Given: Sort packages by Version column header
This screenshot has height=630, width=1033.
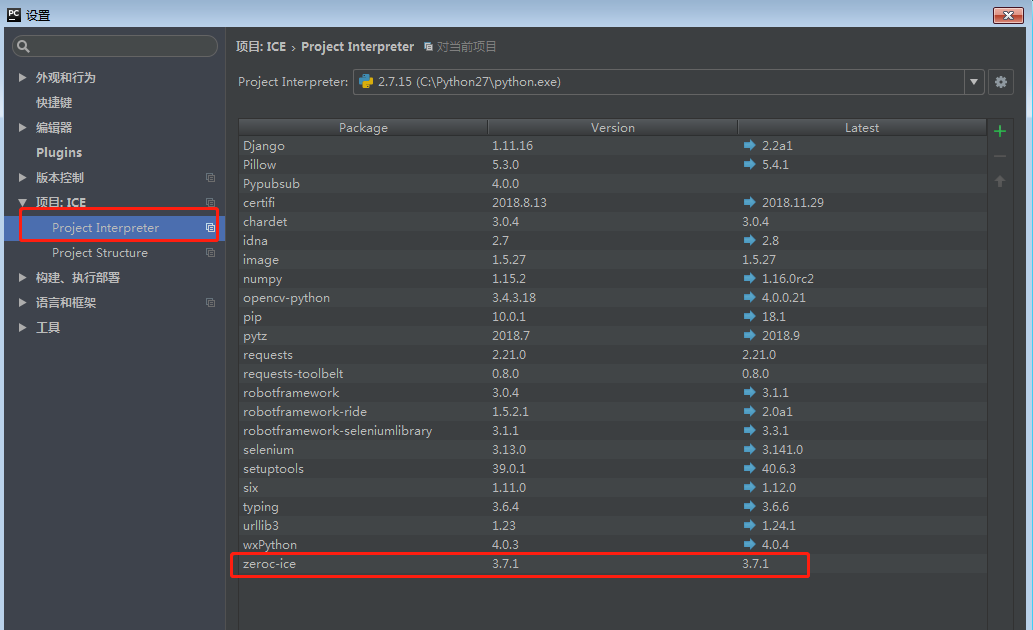Looking at the screenshot, I should coord(613,128).
